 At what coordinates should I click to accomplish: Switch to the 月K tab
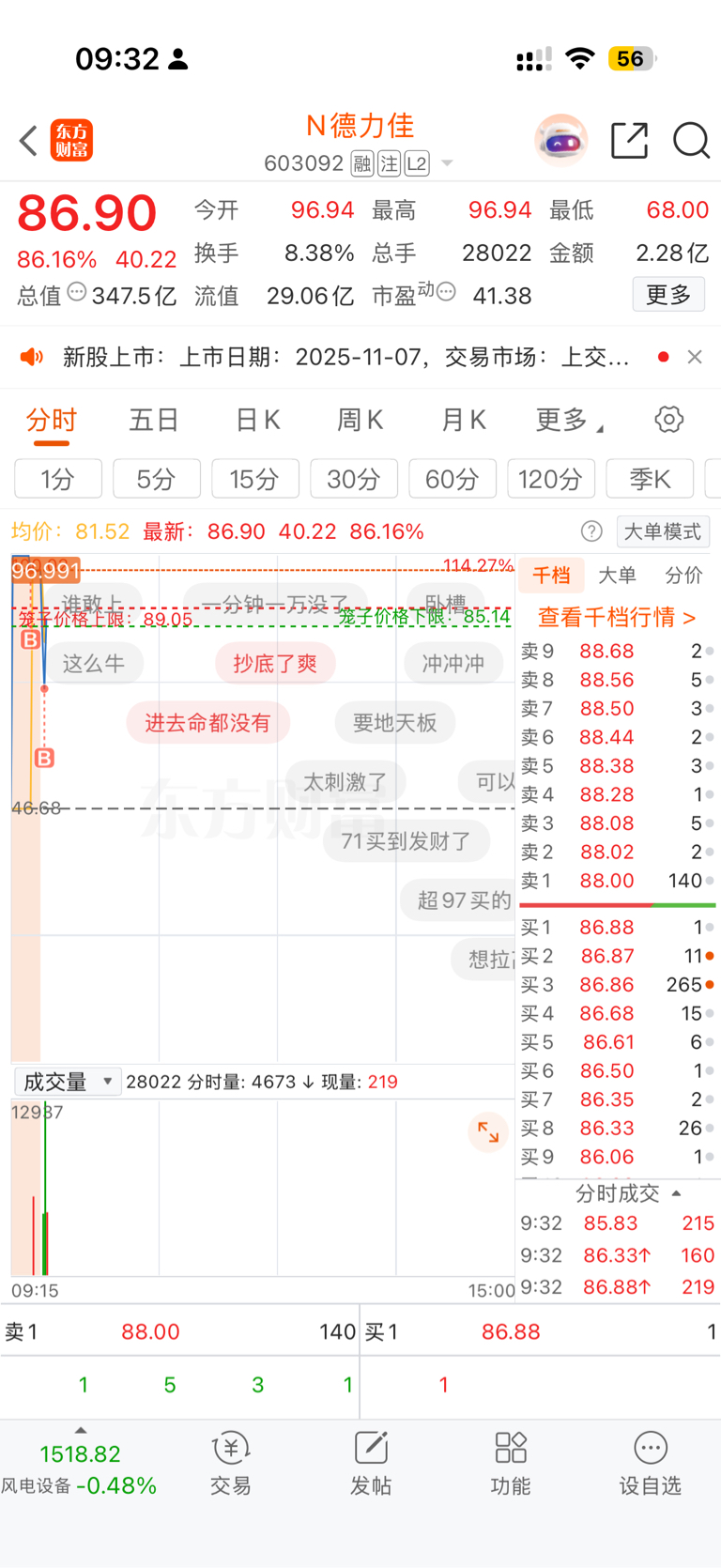[x=464, y=420]
